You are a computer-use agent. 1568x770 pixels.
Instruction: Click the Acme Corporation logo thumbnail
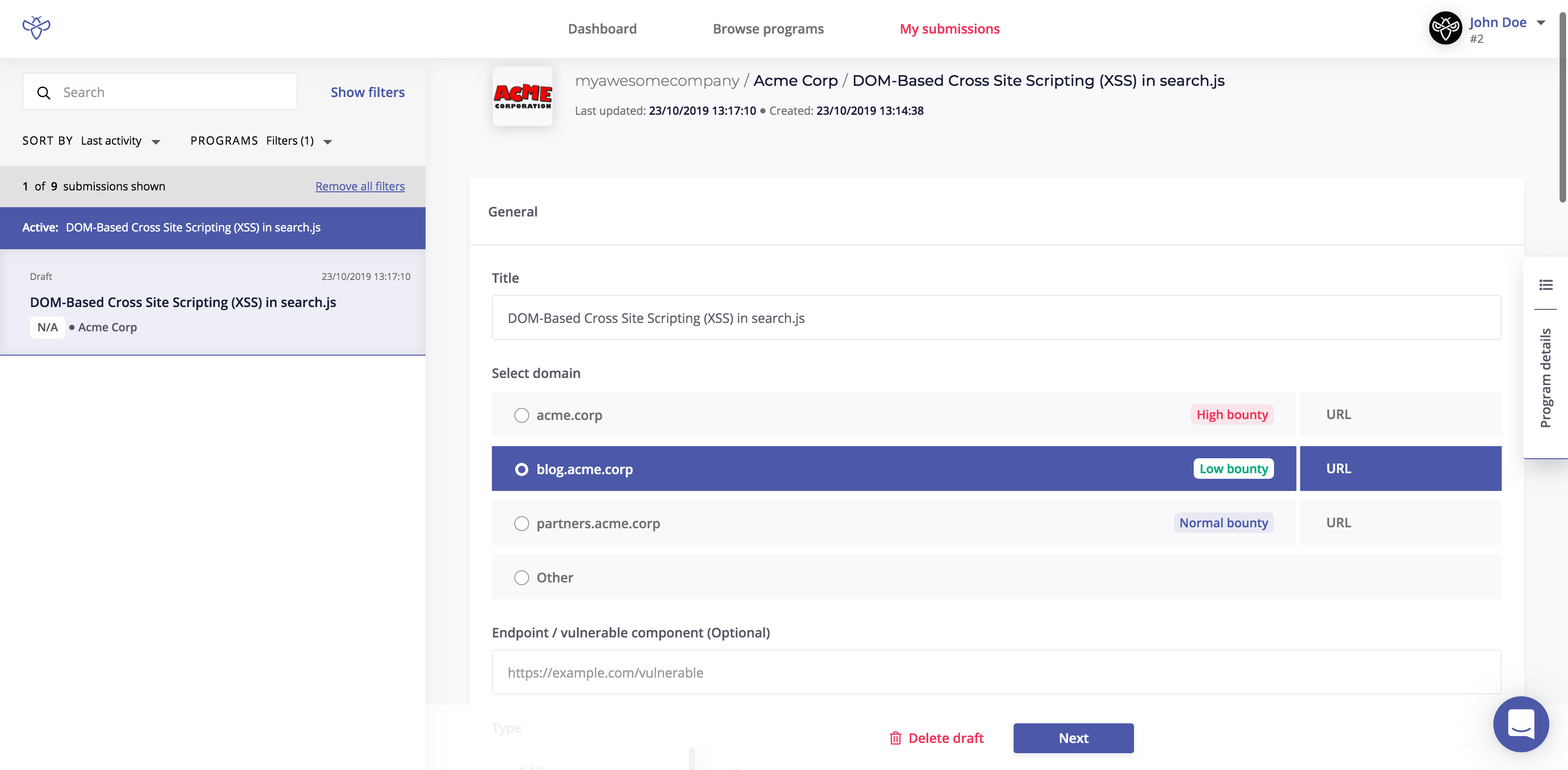522,96
